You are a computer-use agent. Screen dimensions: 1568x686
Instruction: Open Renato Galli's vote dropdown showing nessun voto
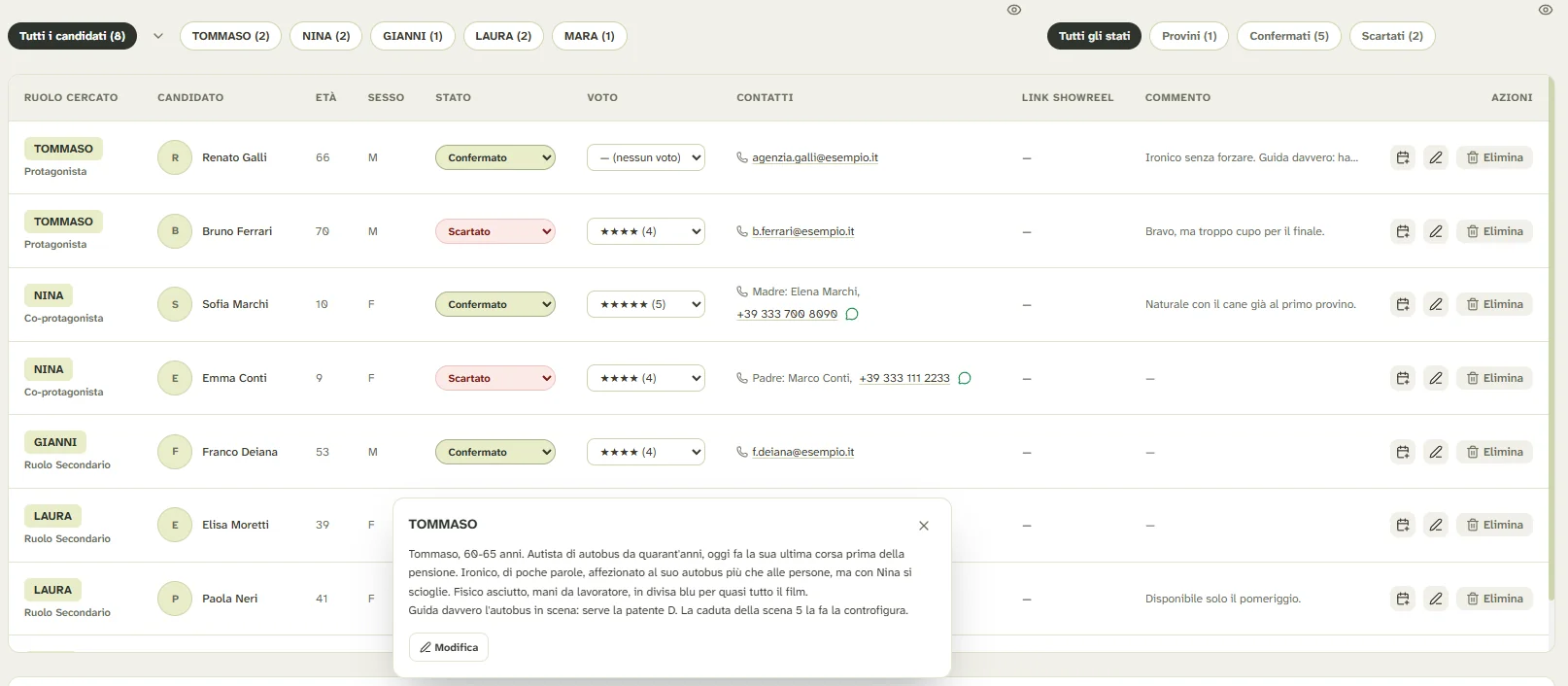[x=646, y=157]
